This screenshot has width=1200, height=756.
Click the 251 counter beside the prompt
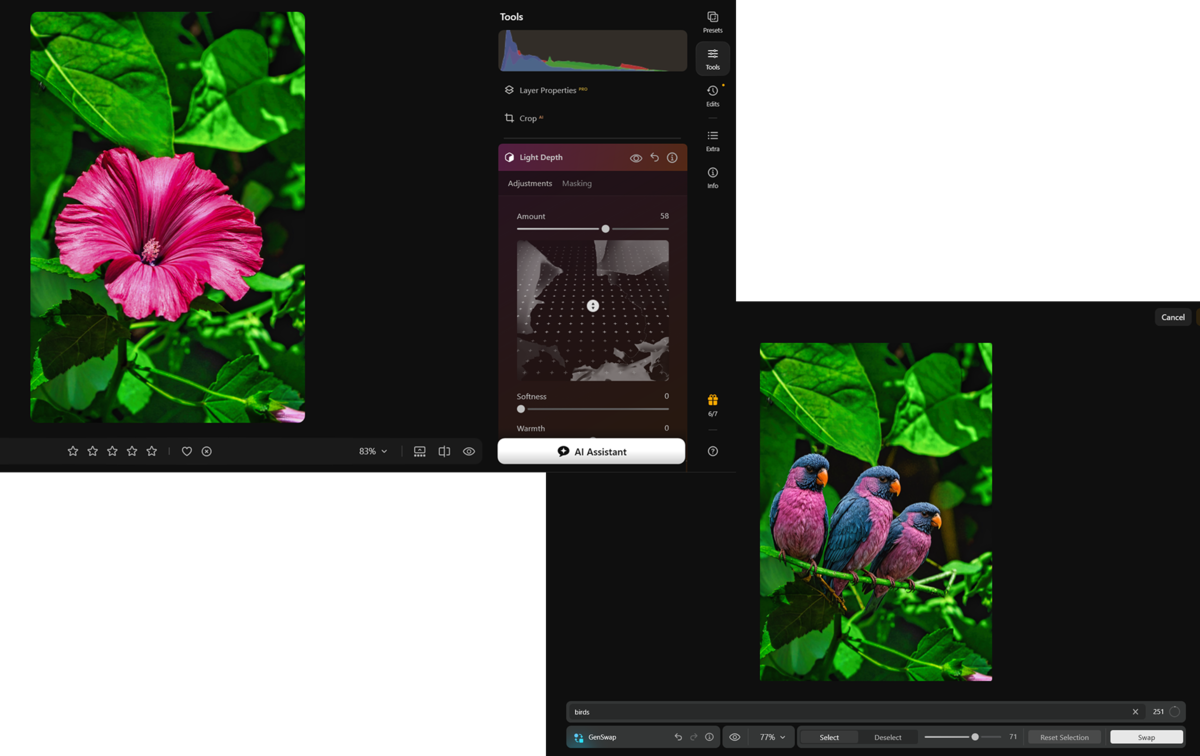coord(1158,712)
